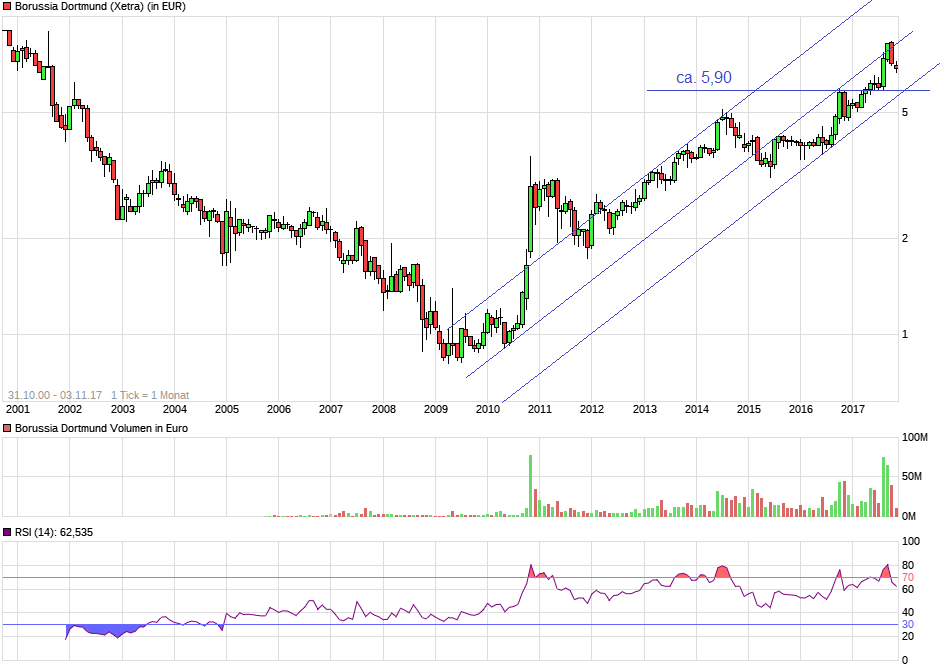Screen dimensions: 940x670
Task: Click the 2003 year label on the time axis
Action: [122, 409]
